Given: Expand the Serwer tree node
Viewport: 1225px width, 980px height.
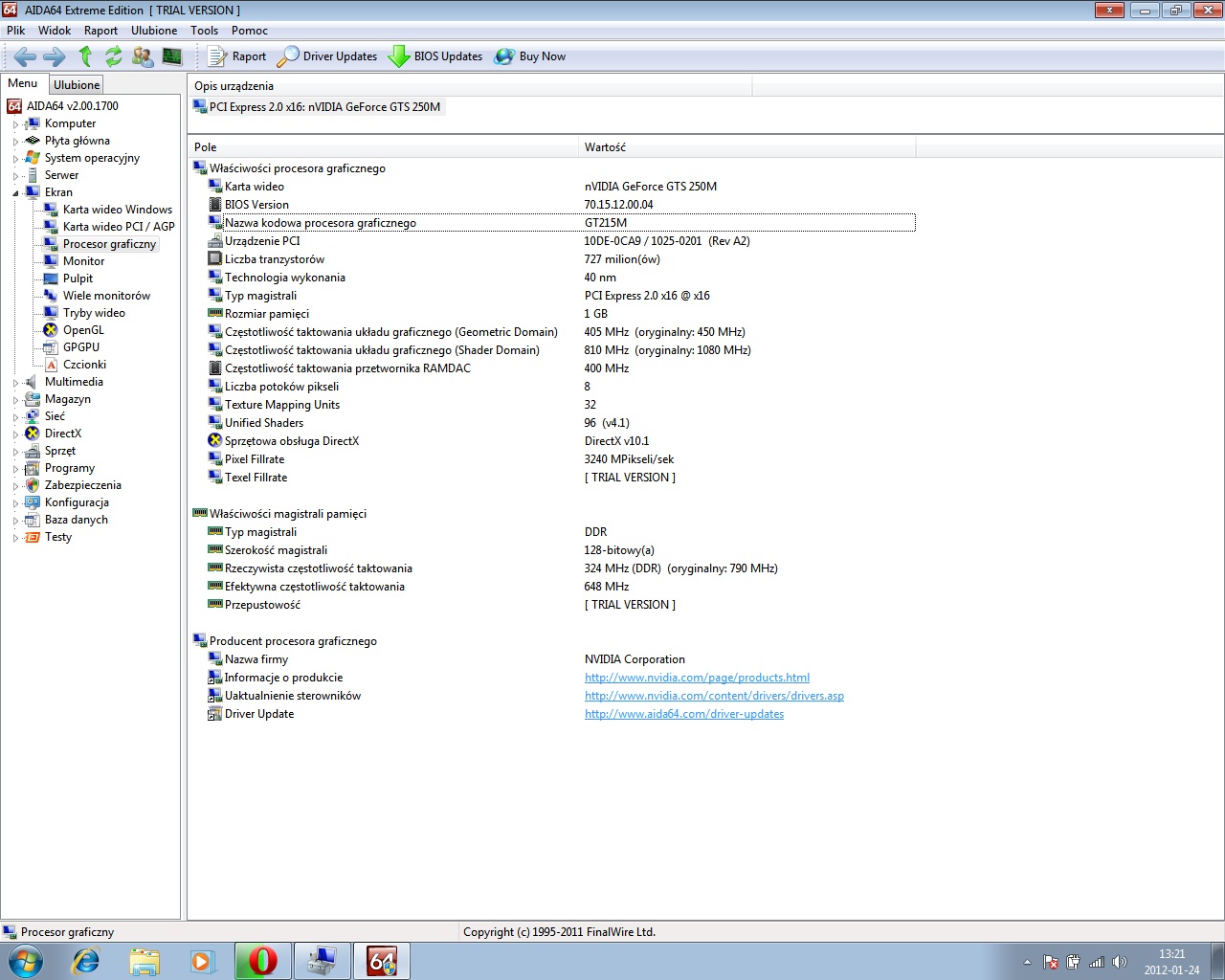Looking at the screenshot, I should click(15, 176).
